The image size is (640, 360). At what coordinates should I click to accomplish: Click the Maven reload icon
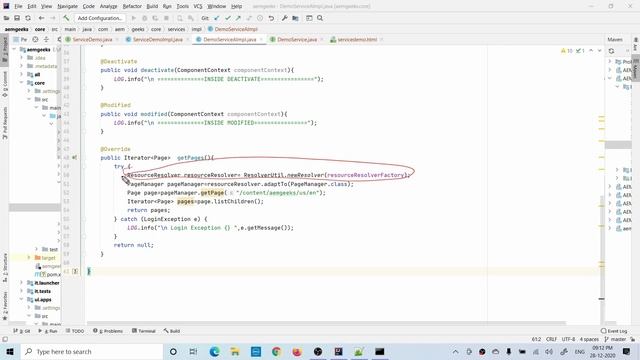tap(611, 51)
